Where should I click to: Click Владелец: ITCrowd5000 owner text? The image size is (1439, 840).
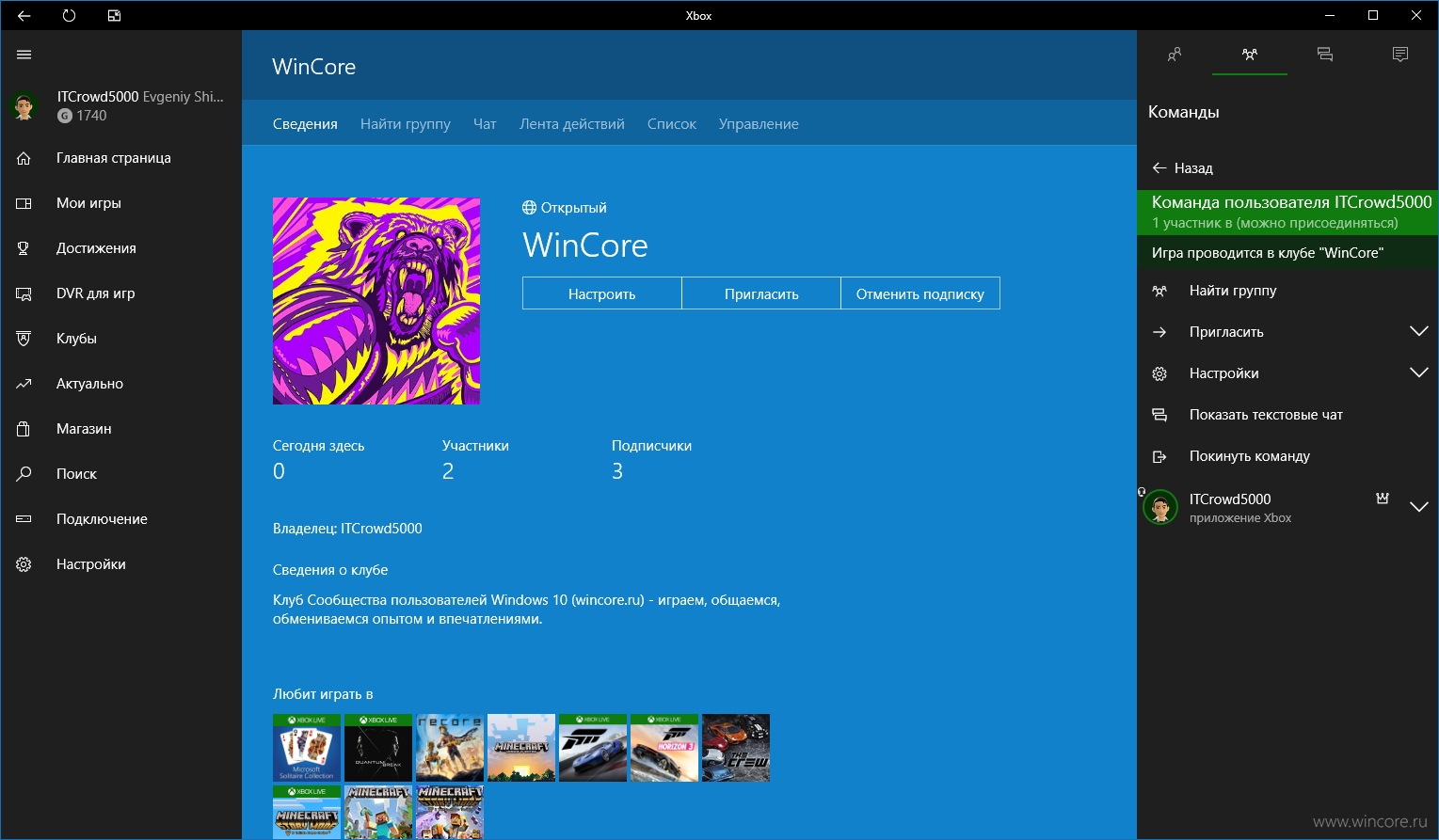(x=347, y=529)
